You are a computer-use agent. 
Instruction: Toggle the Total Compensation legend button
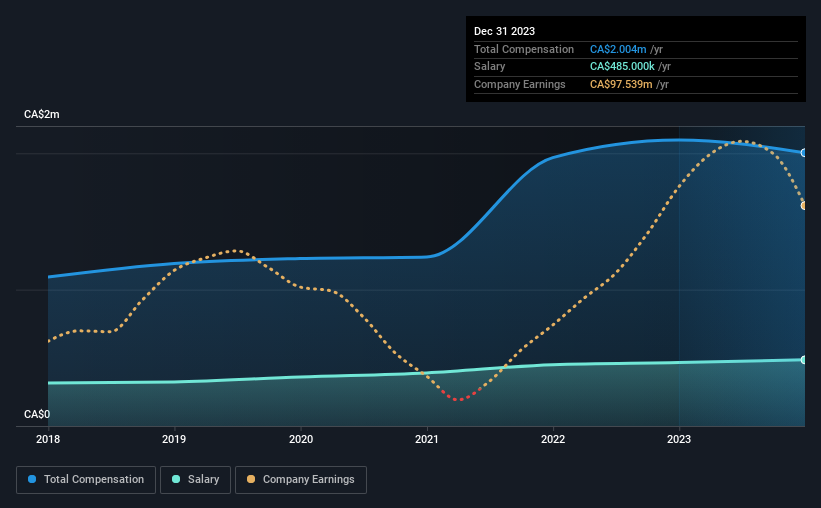(x=86, y=480)
